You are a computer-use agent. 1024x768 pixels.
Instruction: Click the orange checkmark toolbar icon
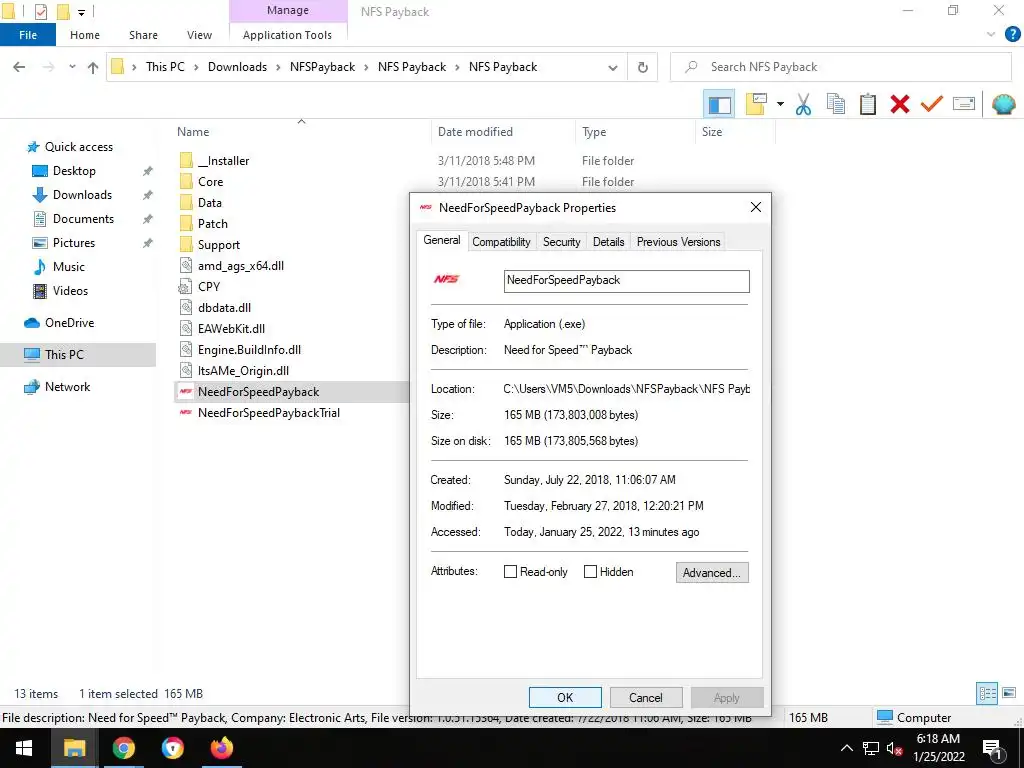click(x=932, y=104)
